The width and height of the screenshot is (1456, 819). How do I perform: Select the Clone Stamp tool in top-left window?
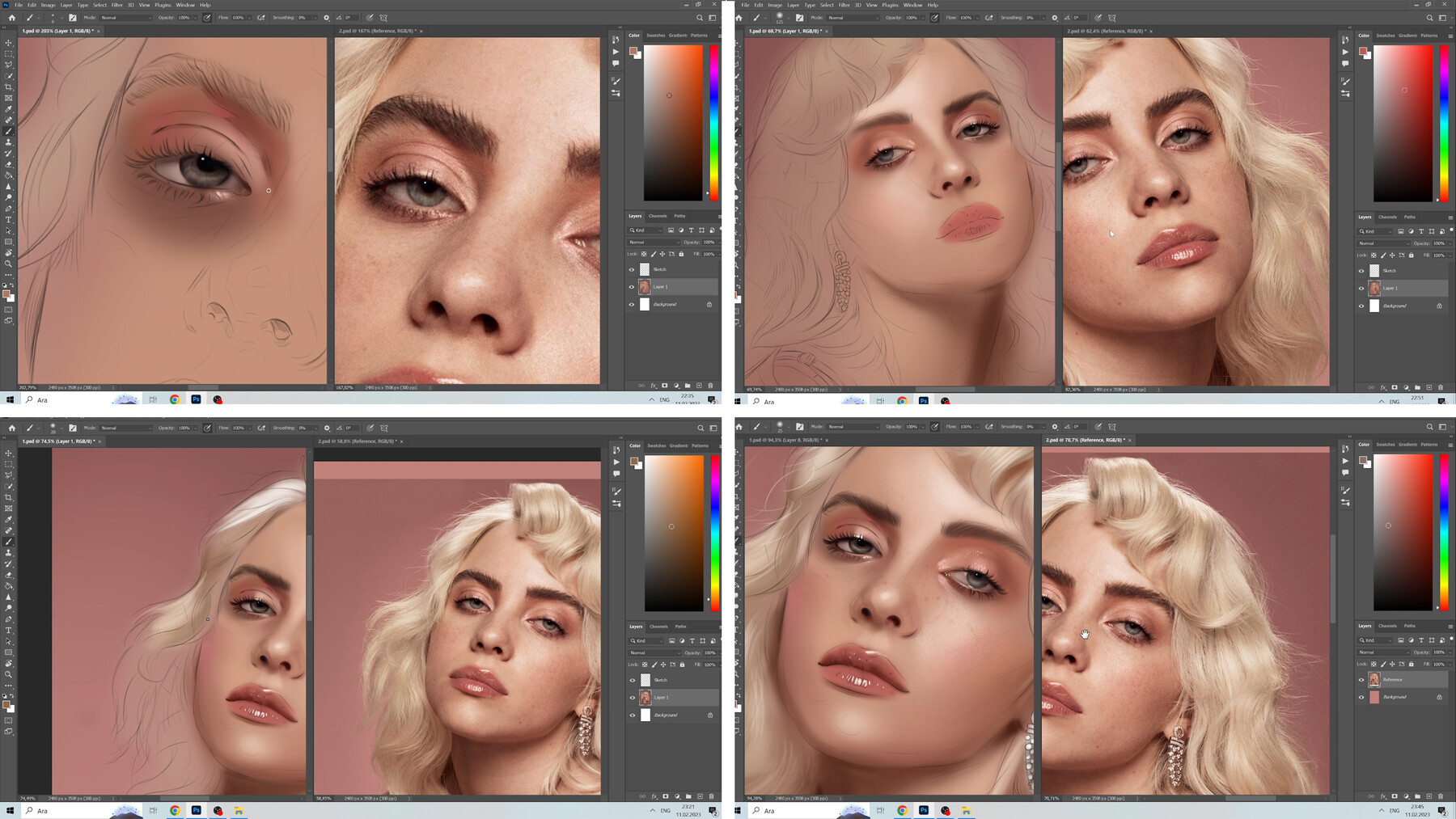tap(9, 142)
